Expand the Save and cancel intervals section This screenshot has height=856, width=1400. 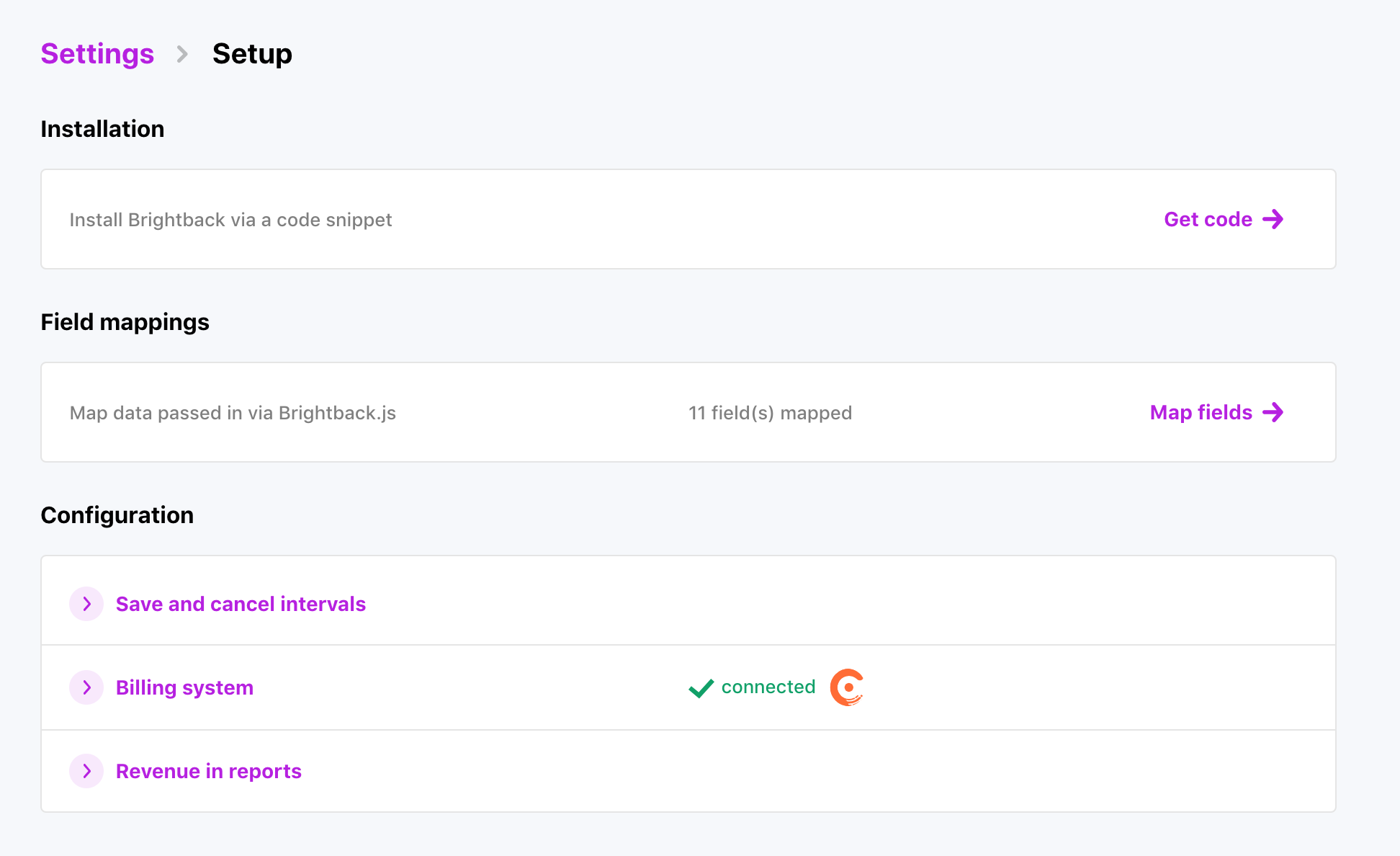(x=240, y=604)
